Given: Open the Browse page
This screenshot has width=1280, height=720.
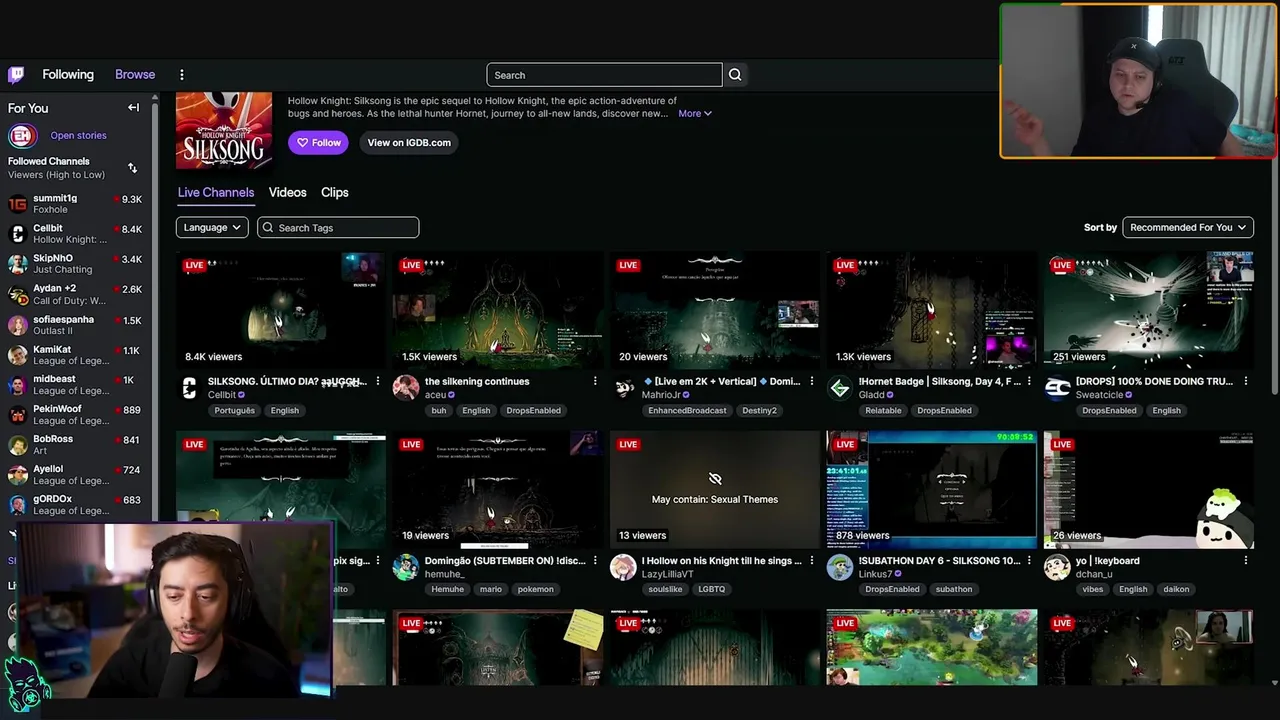Looking at the screenshot, I should (135, 75).
